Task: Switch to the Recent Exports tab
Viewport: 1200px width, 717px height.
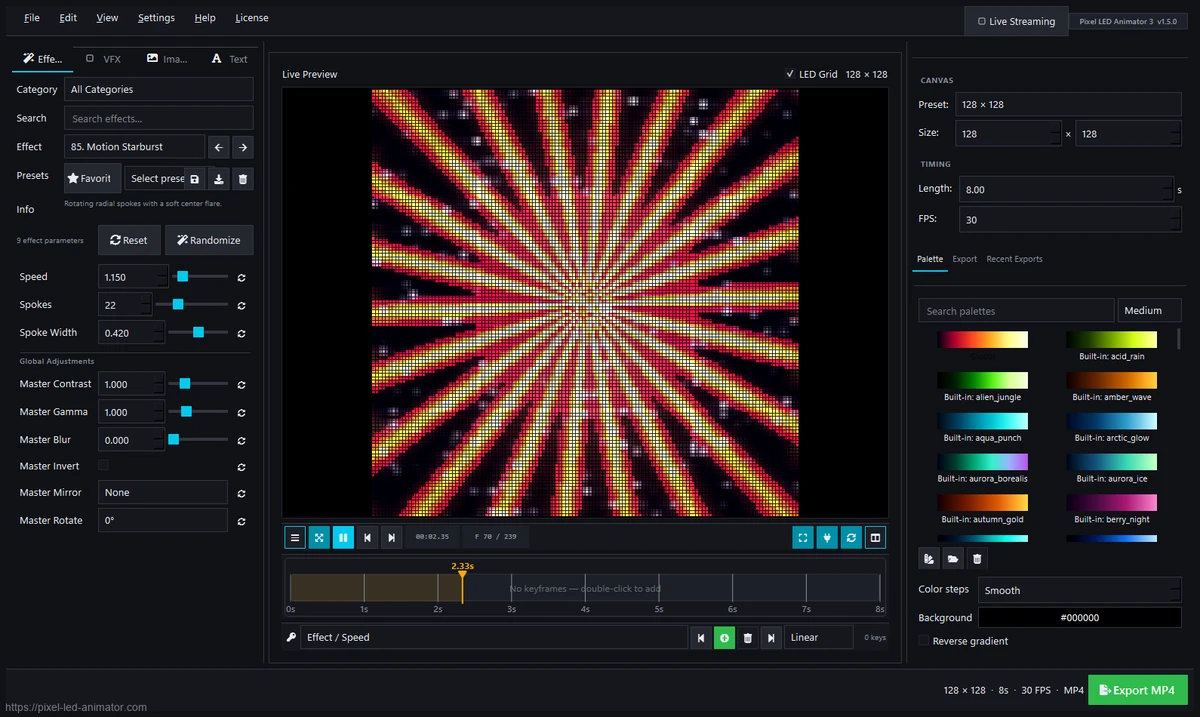Action: pyautogui.click(x=1014, y=259)
